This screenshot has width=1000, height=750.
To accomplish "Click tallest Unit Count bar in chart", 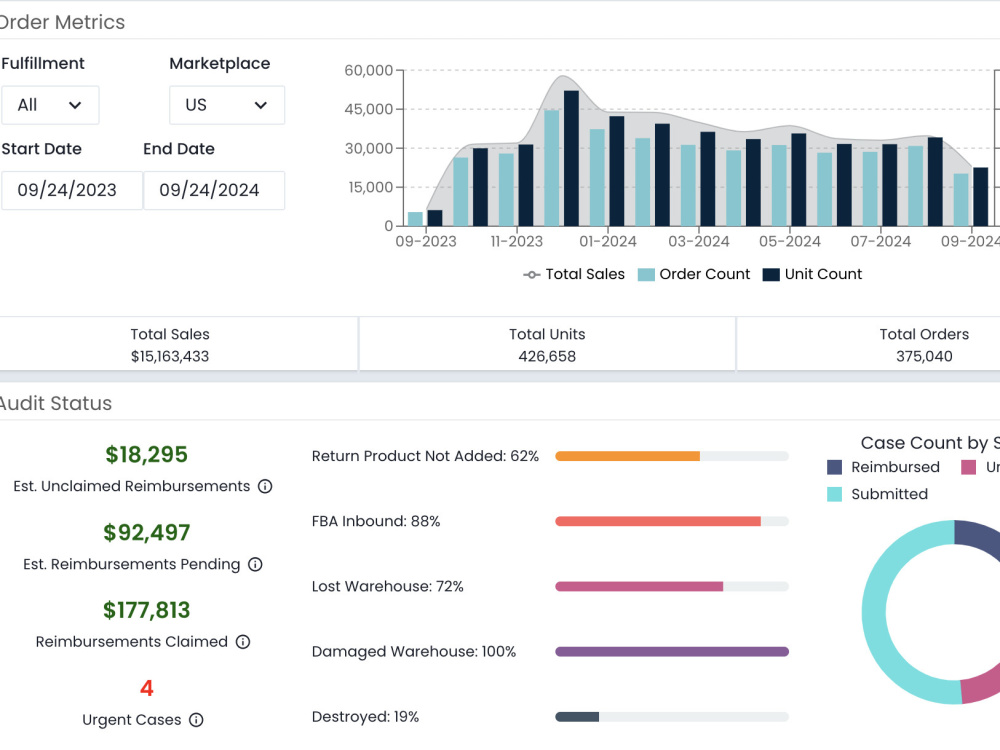I will tap(571, 158).
